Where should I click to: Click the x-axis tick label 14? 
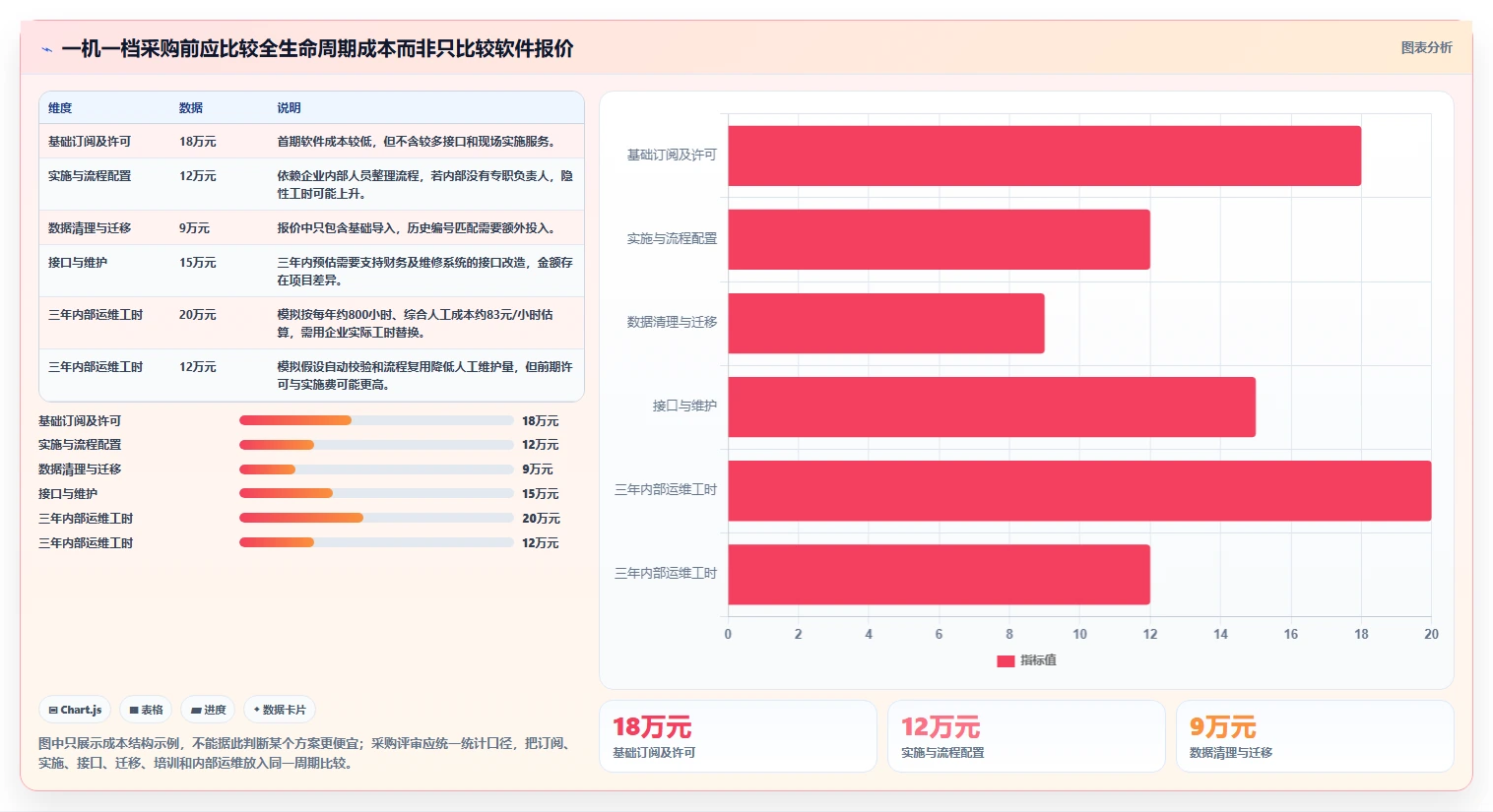coord(1220,635)
